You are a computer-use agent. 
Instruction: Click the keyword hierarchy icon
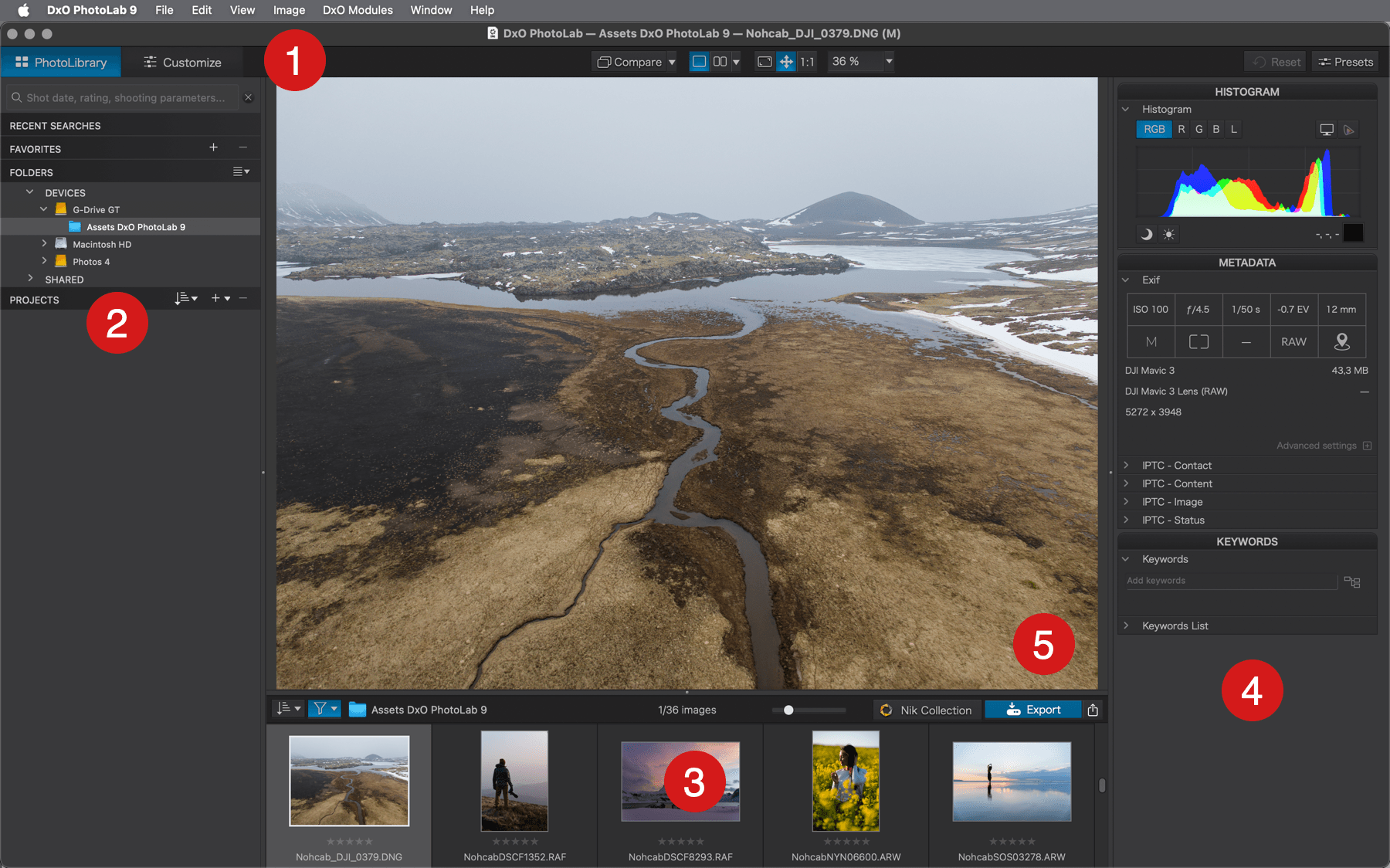[x=1352, y=581]
